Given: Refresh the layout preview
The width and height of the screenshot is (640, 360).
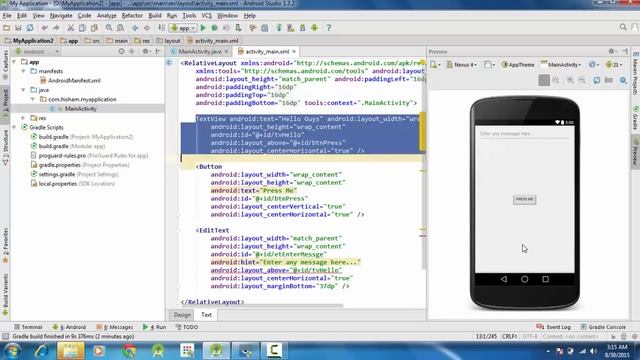Looking at the screenshot, I should point(597,80).
